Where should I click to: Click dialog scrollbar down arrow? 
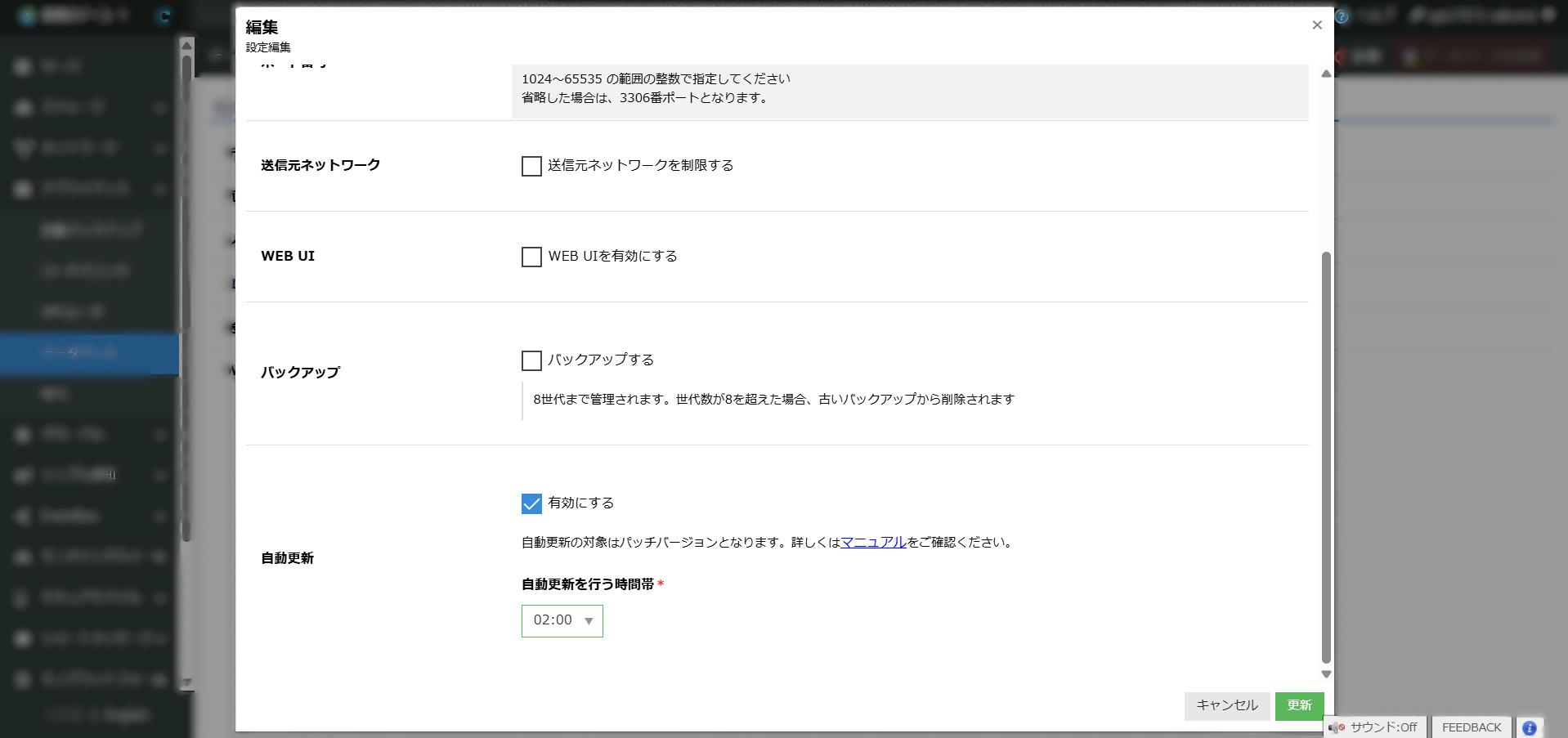1326,674
